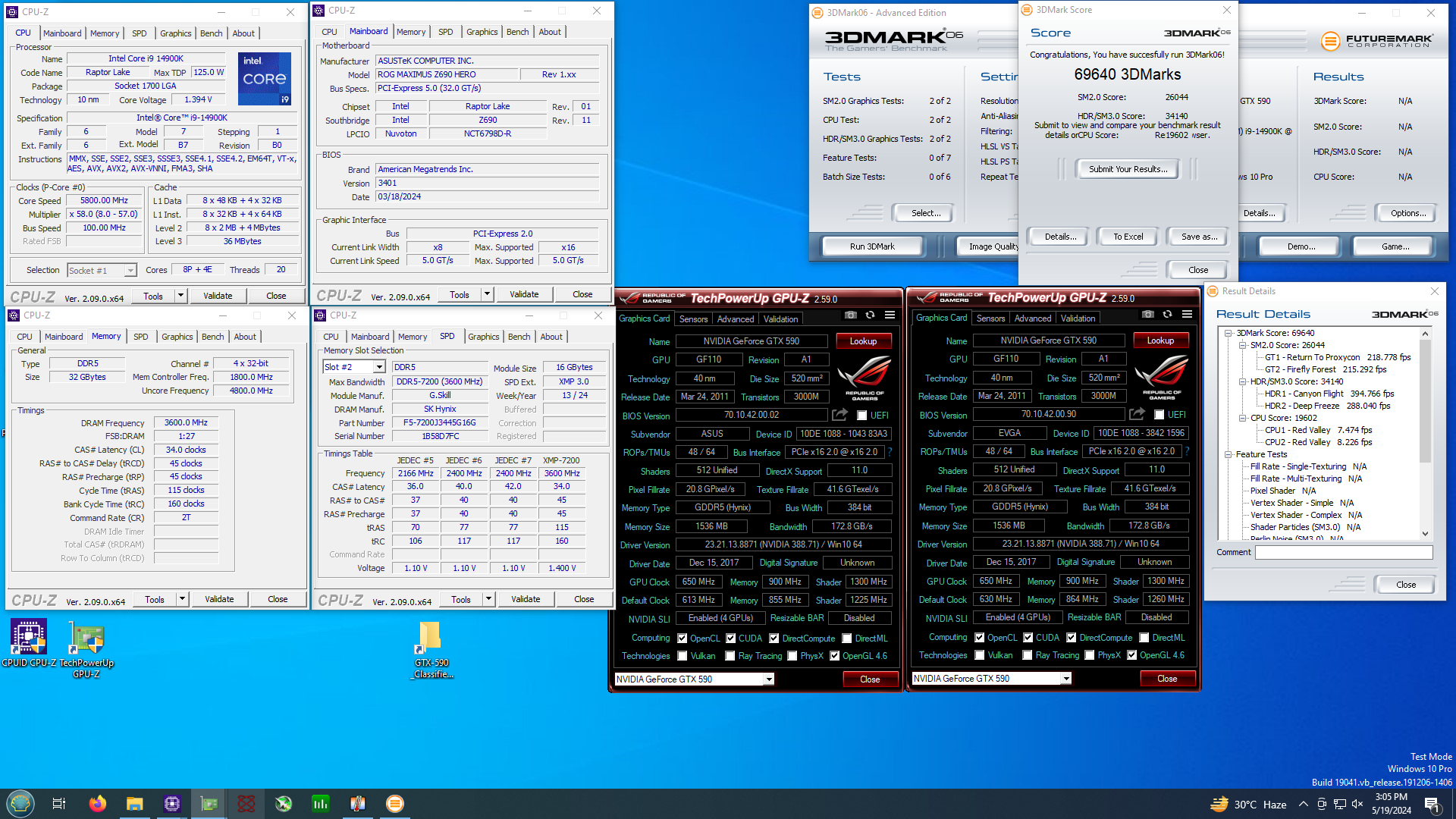
Task: Click scroll up arrow in Result Details list
Action: click(x=1425, y=334)
